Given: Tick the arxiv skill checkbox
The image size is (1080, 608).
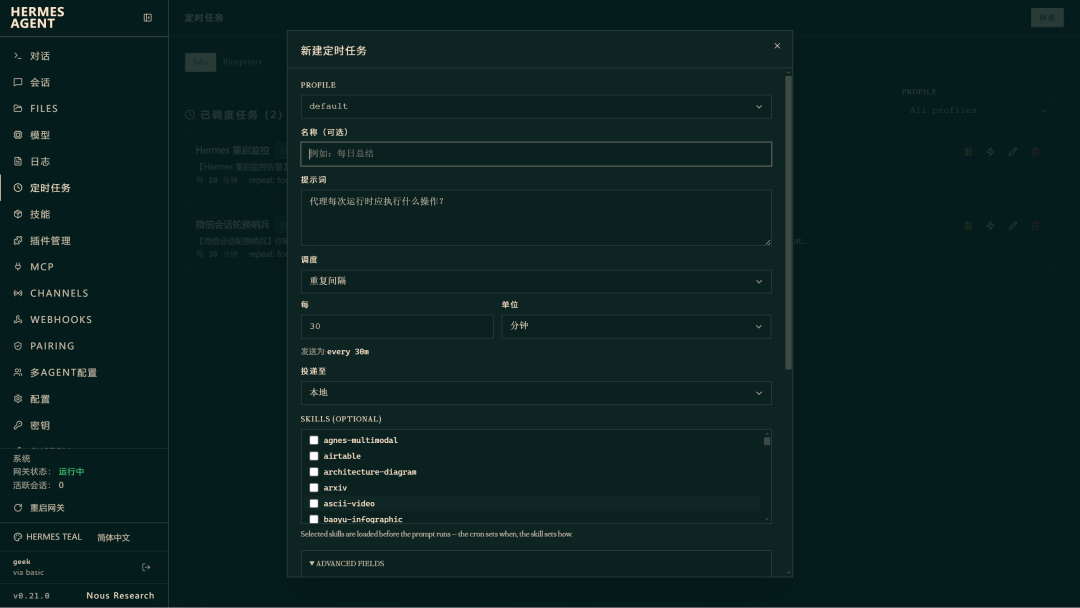Looking at the screenshot, I should tap(314, 488).
